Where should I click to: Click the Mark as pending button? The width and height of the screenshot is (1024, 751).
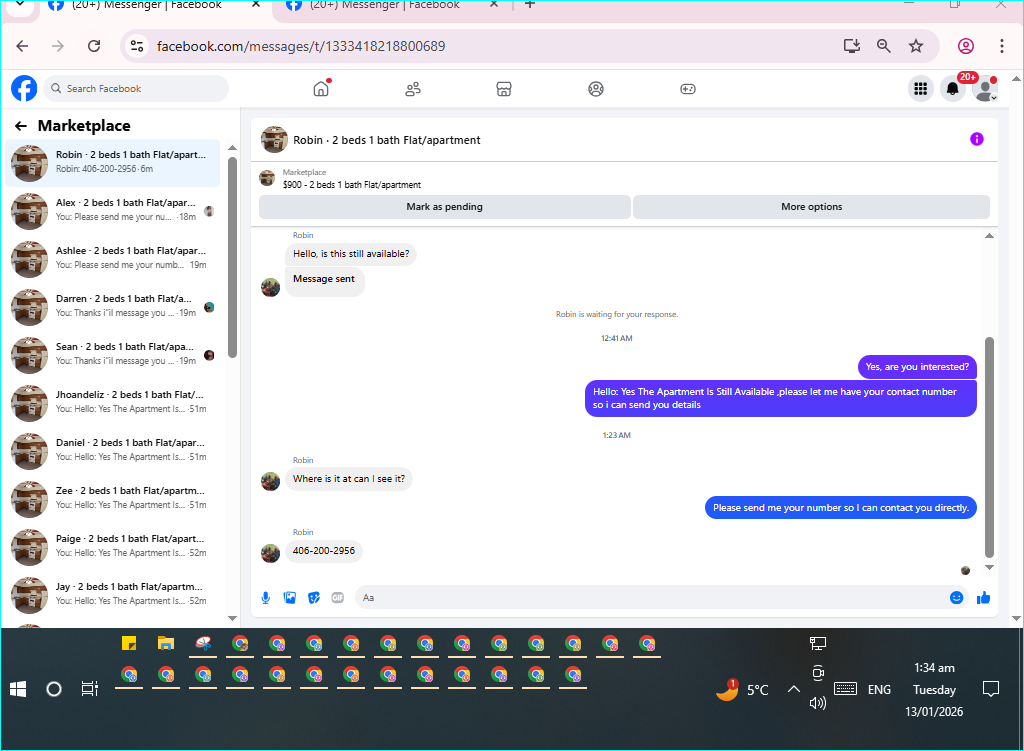click(445, 207)
